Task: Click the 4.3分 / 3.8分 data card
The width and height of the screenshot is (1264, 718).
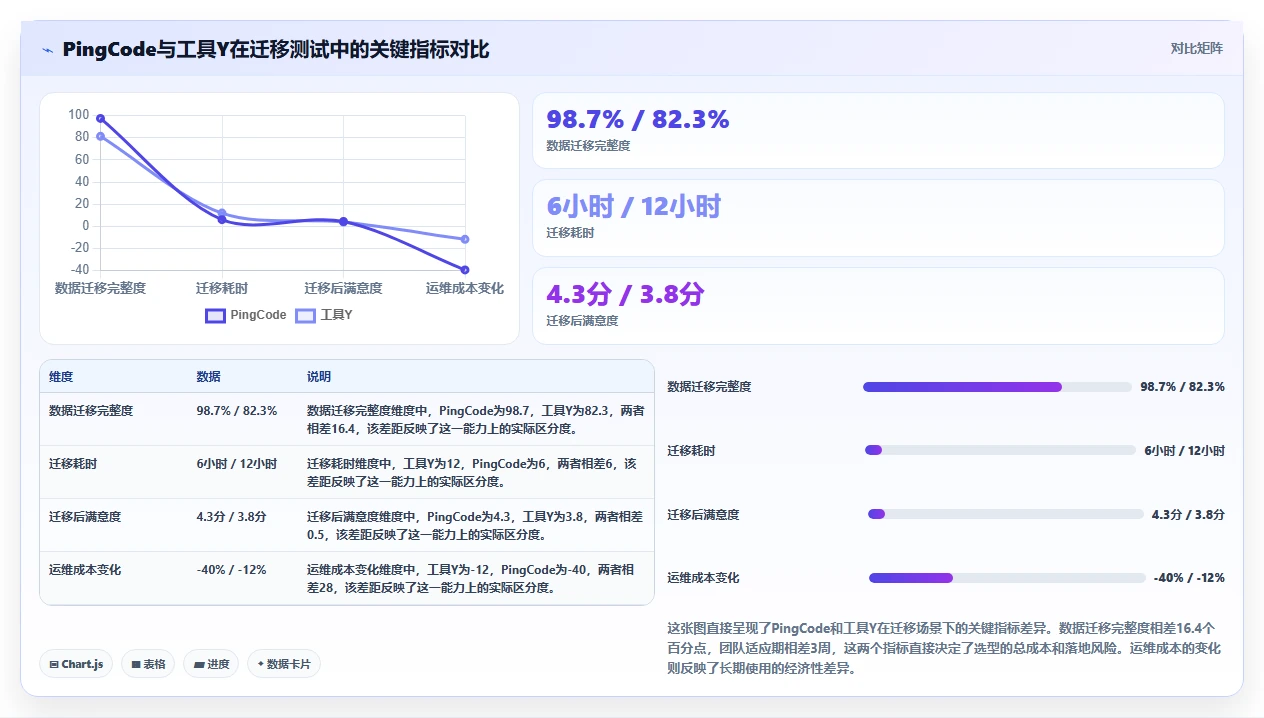Action: pyautogui.click(x=878, y=306)
